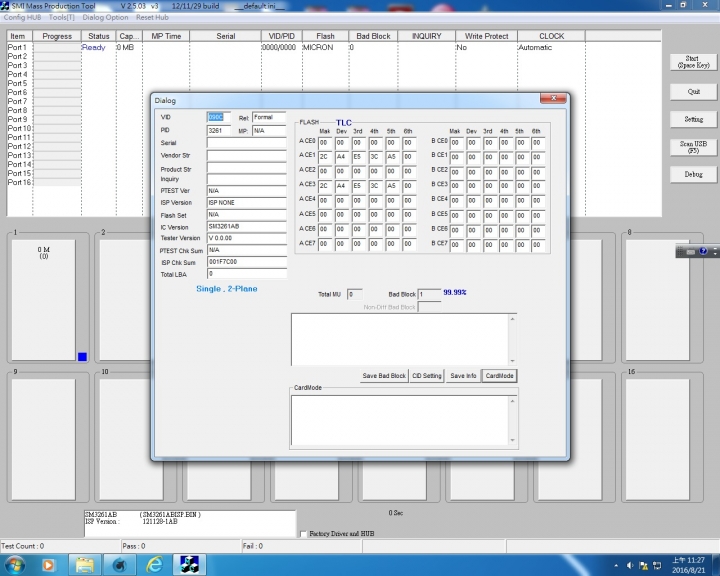This screenshot has height=576, width=720.
Task: Open the Tools[T] menu
Action: [62, 17]
